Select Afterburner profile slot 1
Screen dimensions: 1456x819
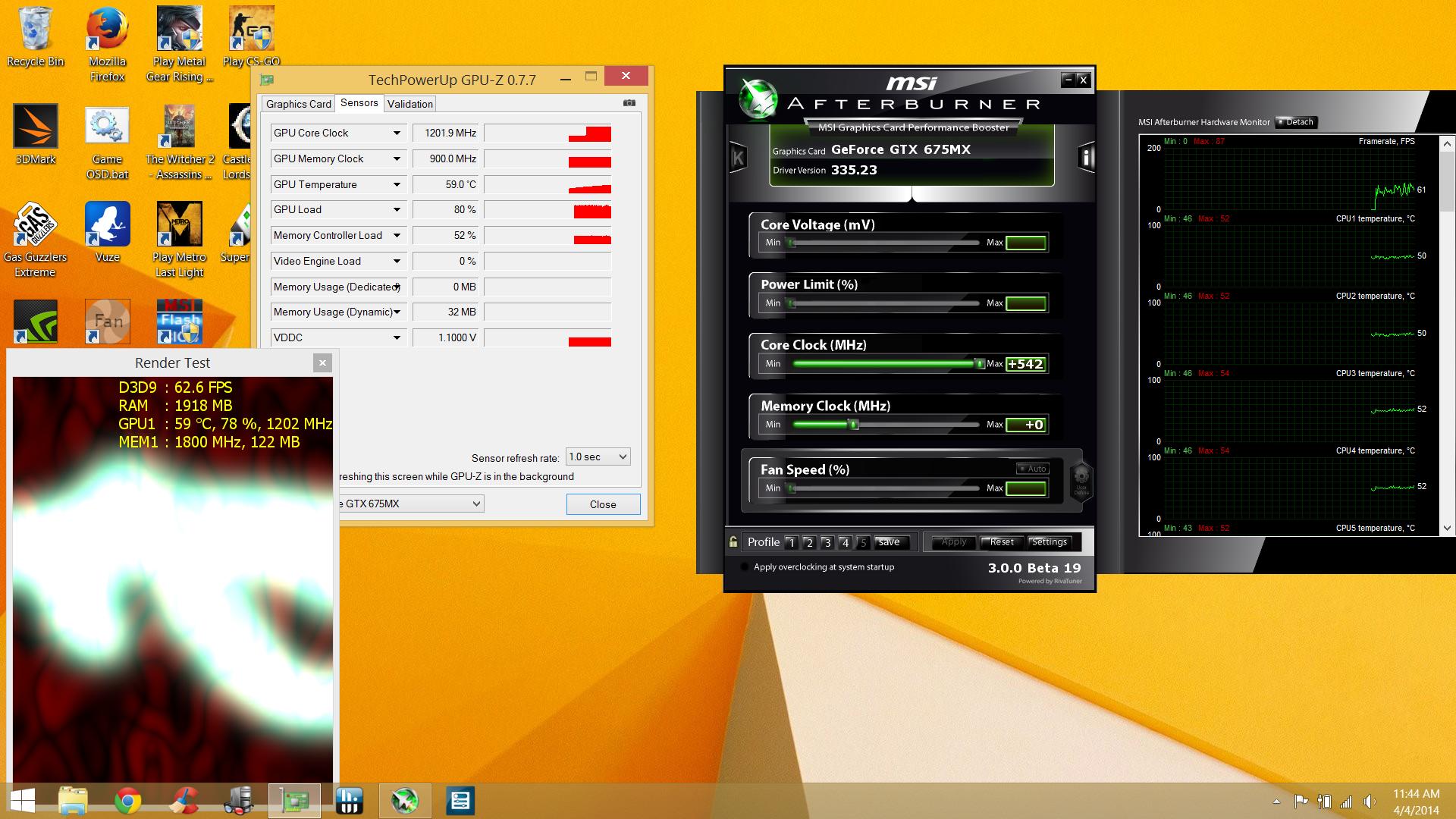tap(791, 542)
